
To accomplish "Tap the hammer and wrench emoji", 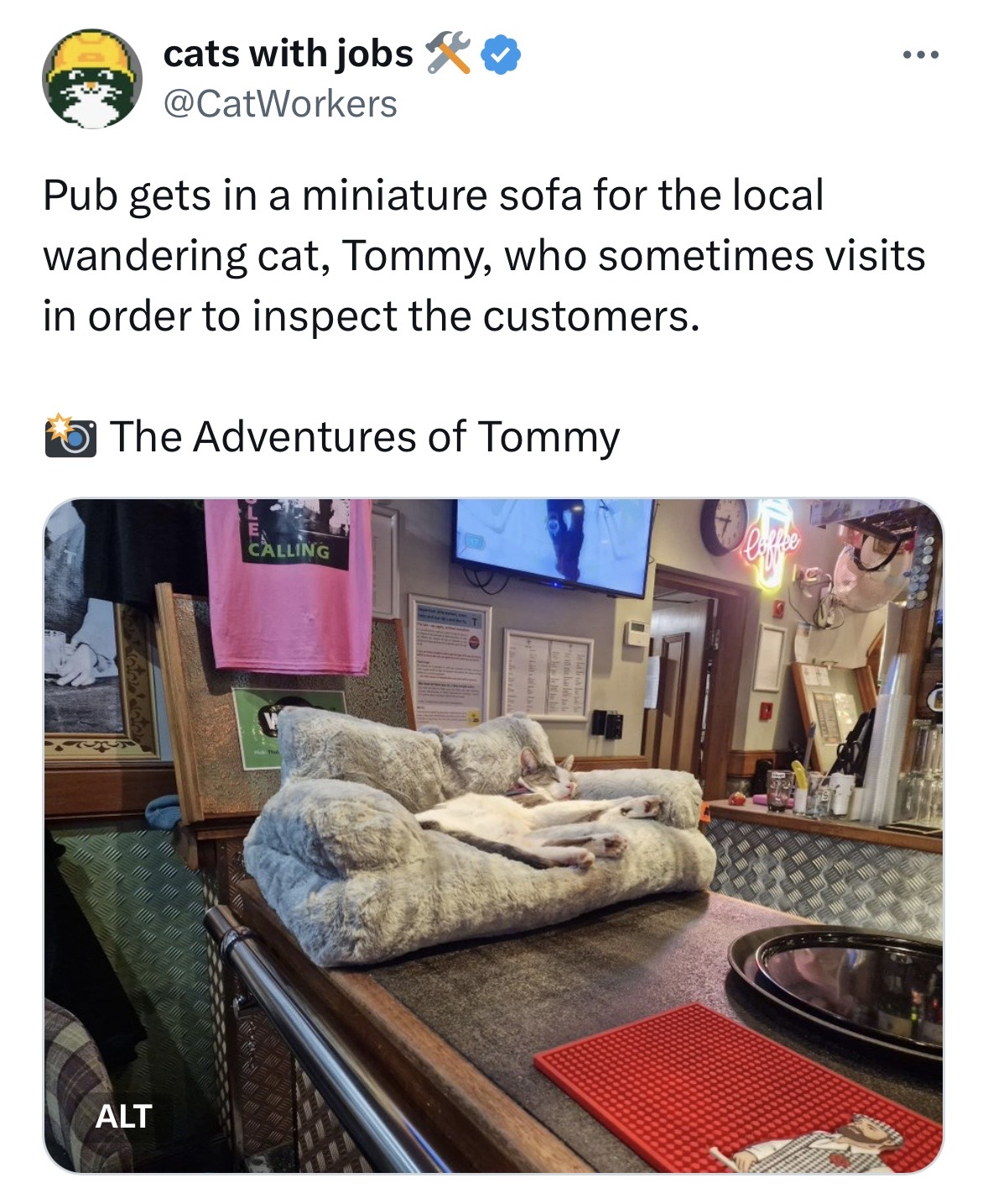I will (x=448, y=54).
